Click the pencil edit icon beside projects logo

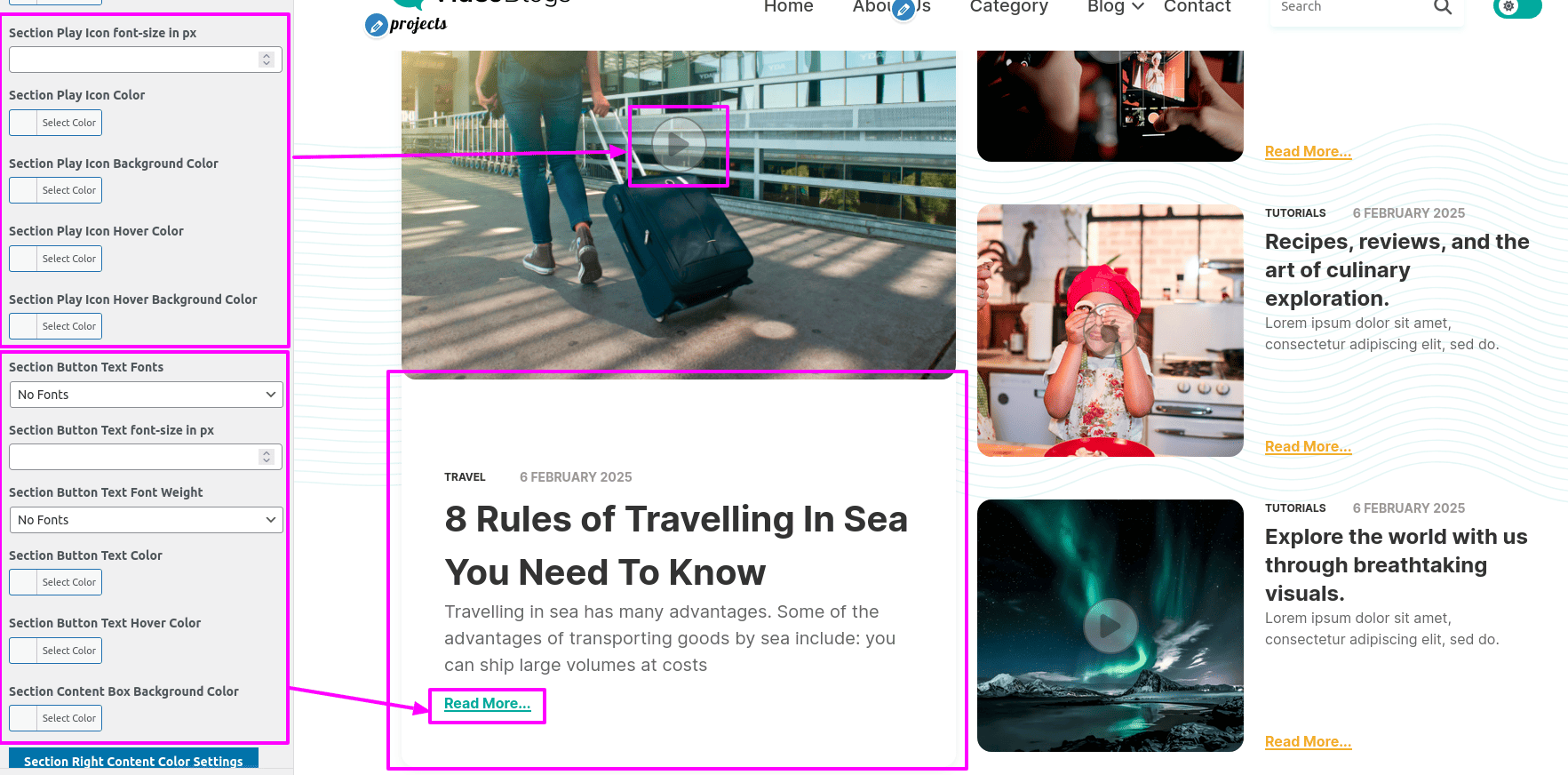pyautogui.click(x=377, y=26)
